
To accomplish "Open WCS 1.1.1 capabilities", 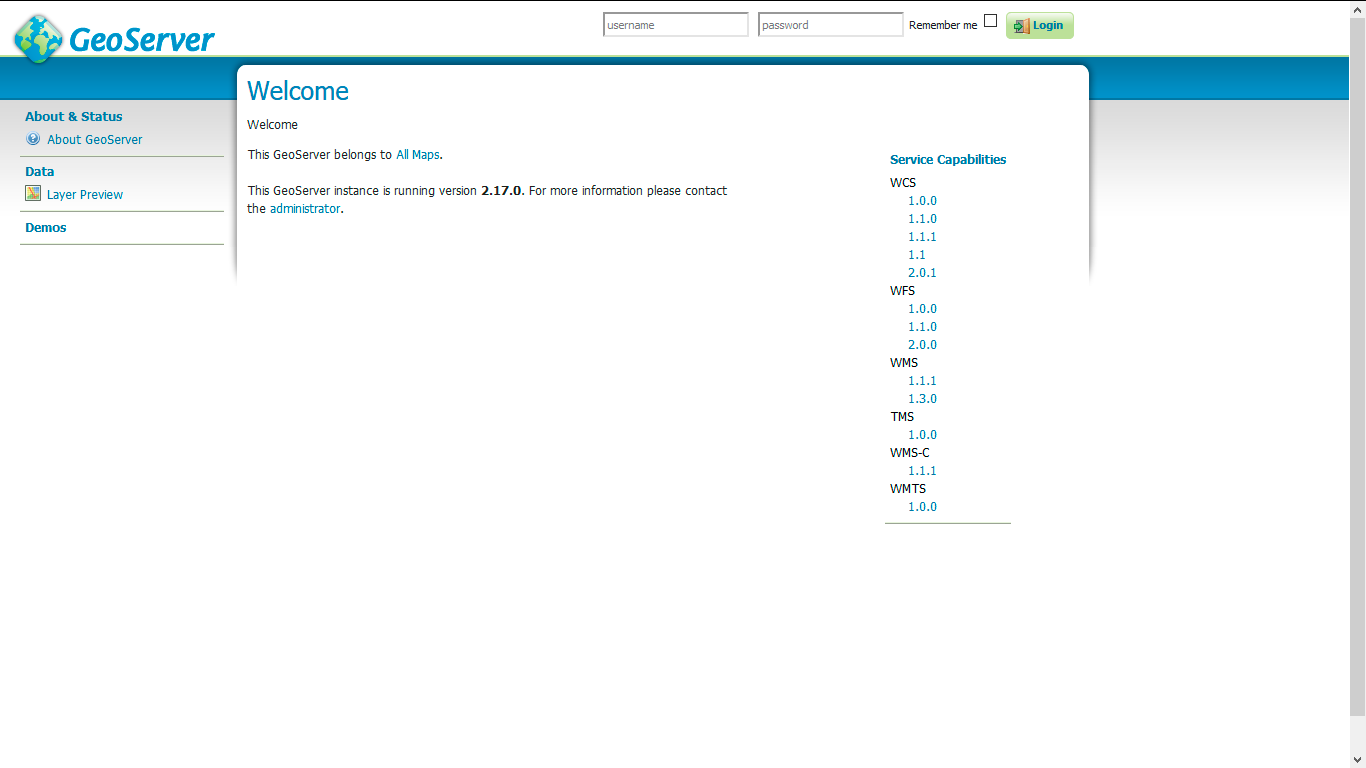I will 922,237.
